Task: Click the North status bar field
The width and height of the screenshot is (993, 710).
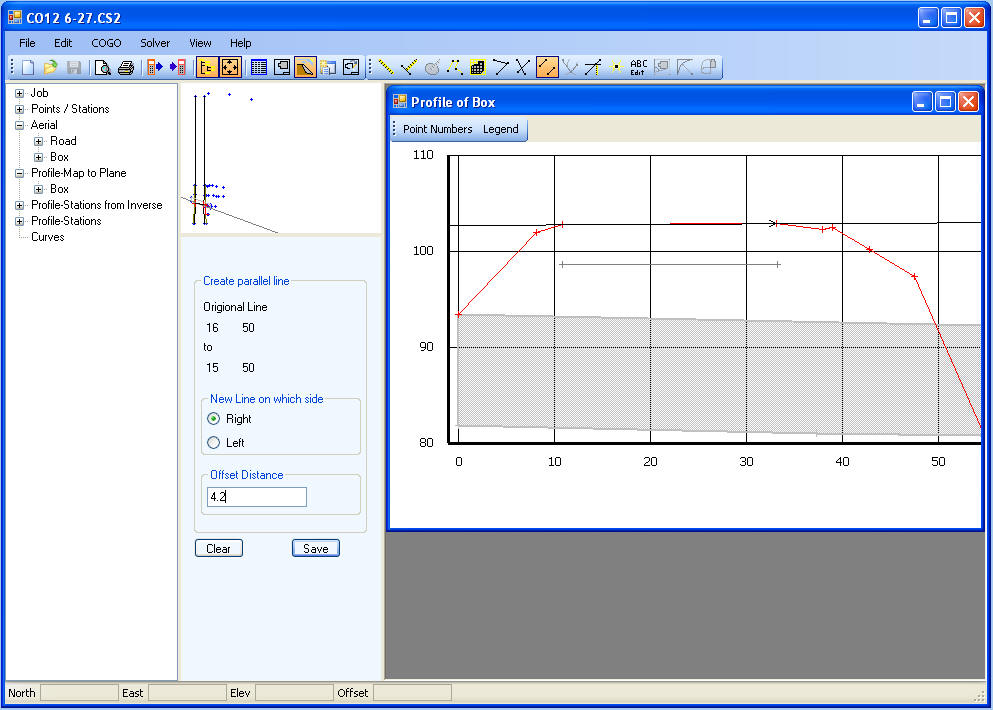Action: 79,692
